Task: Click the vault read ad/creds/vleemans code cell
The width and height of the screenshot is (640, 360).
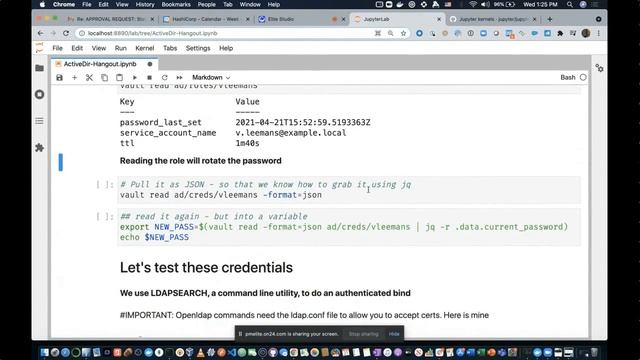Action: (x=349, y=190)
